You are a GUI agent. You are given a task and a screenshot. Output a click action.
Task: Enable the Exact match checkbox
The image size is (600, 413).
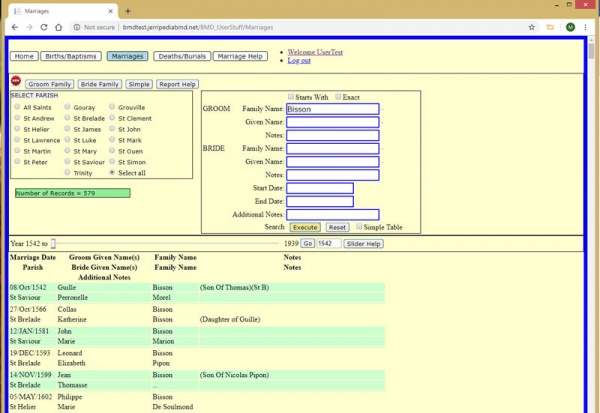337,97
